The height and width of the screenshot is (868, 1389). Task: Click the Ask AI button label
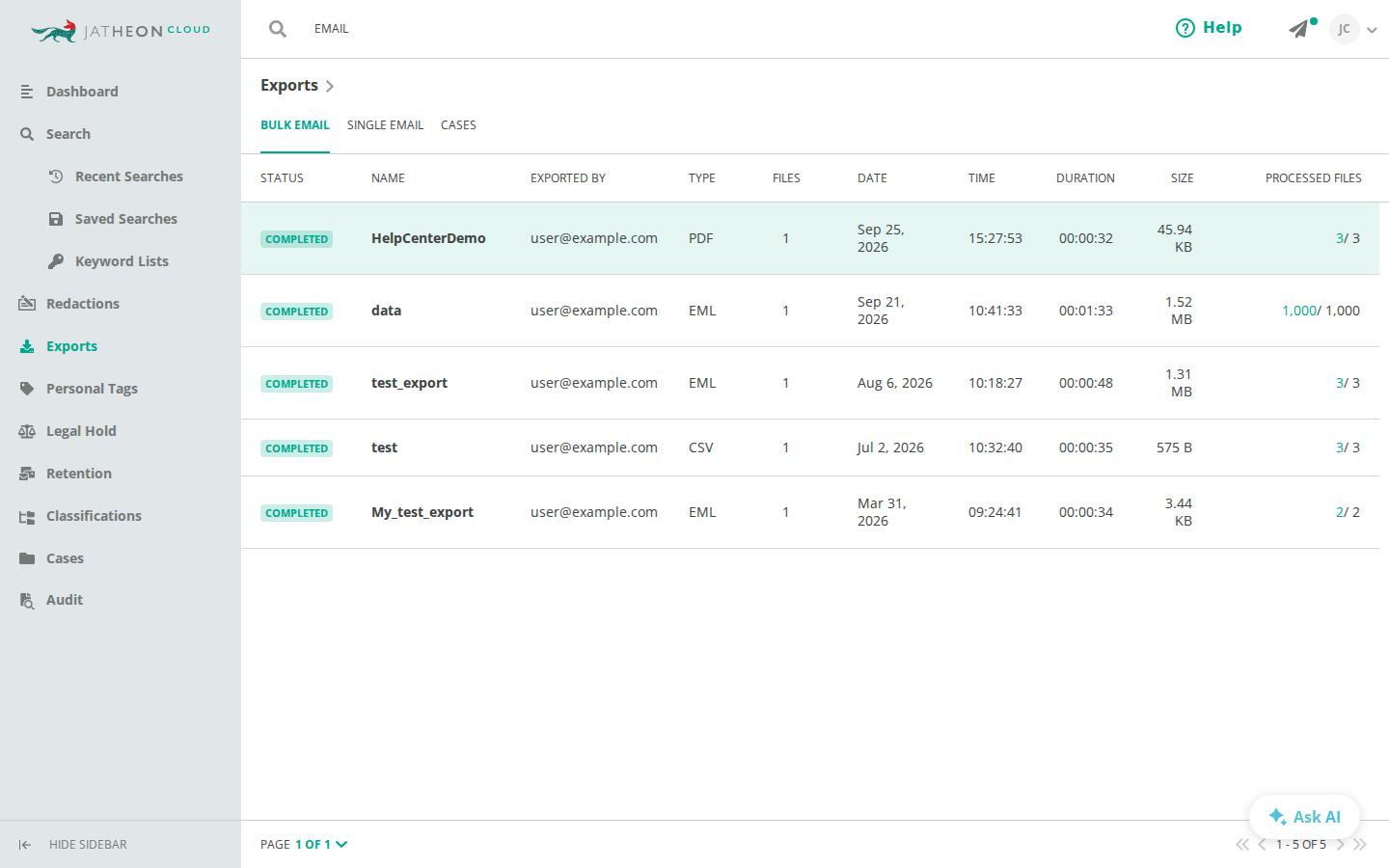click(1317, 817)
